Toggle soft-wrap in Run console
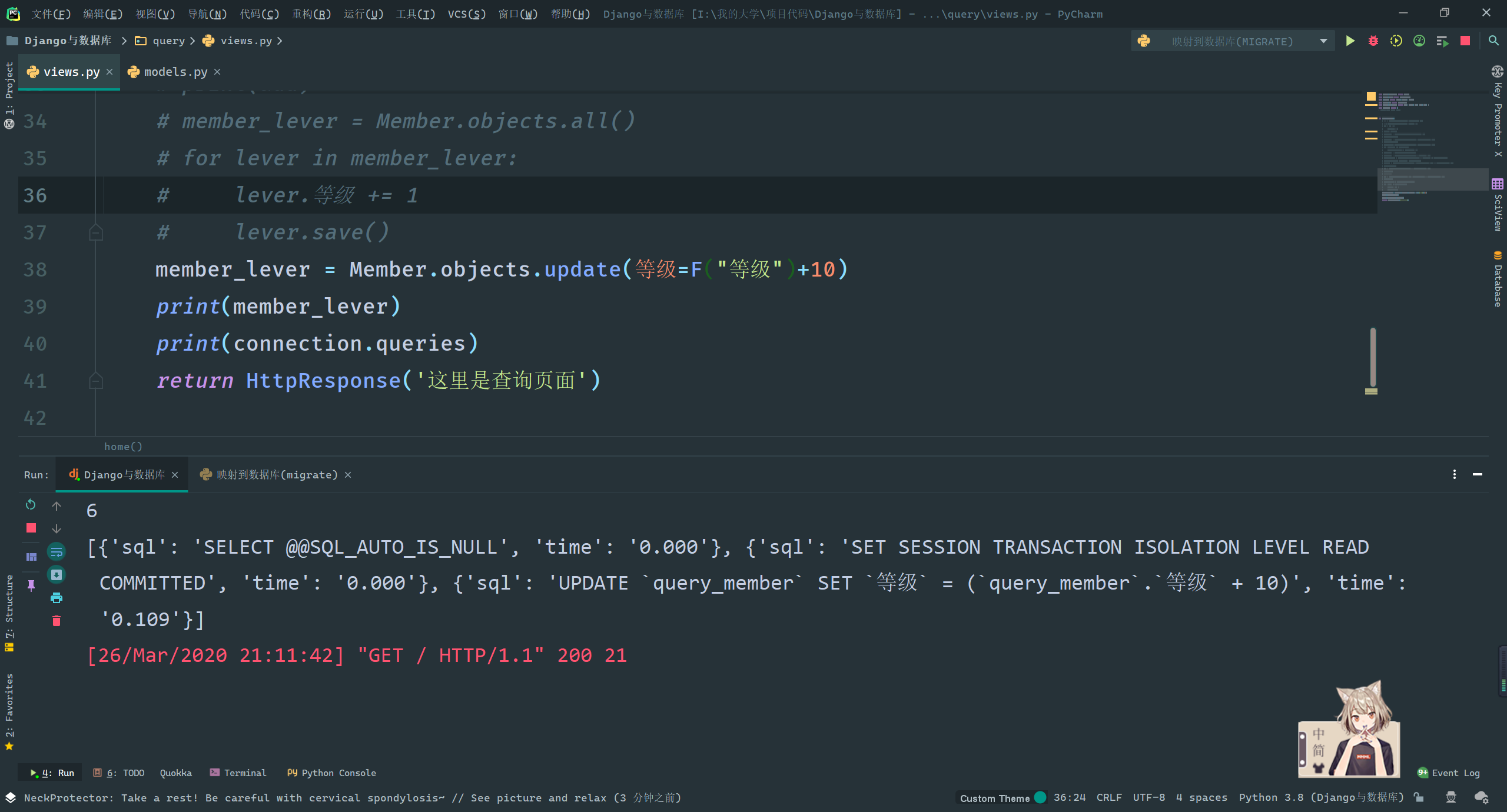 point(57,552)
